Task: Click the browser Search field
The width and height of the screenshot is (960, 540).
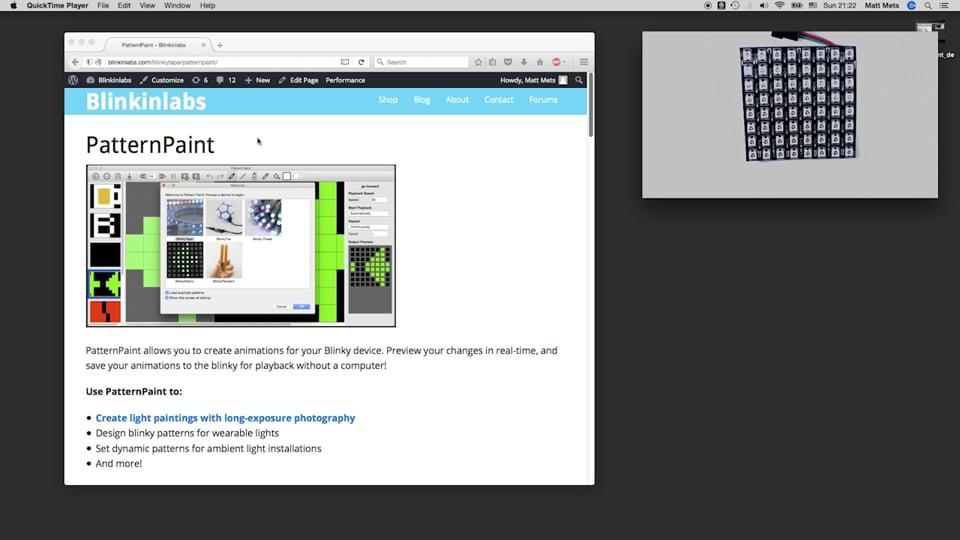Action: pyautogui.click(x=421, y=62)
